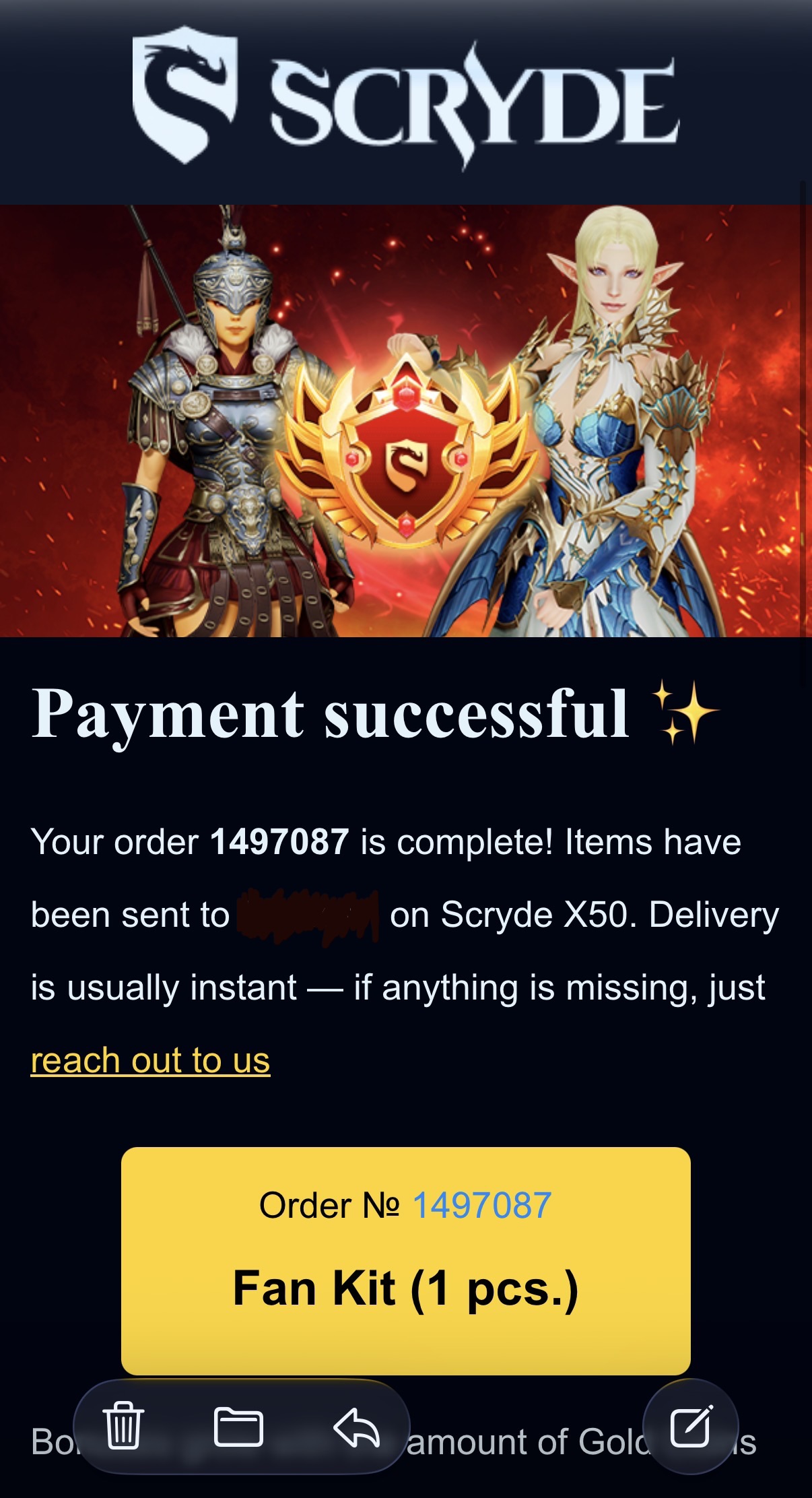812x1498 pixels.
Task: Open the move-to-folder icon
Action: tap(238, 1427)
